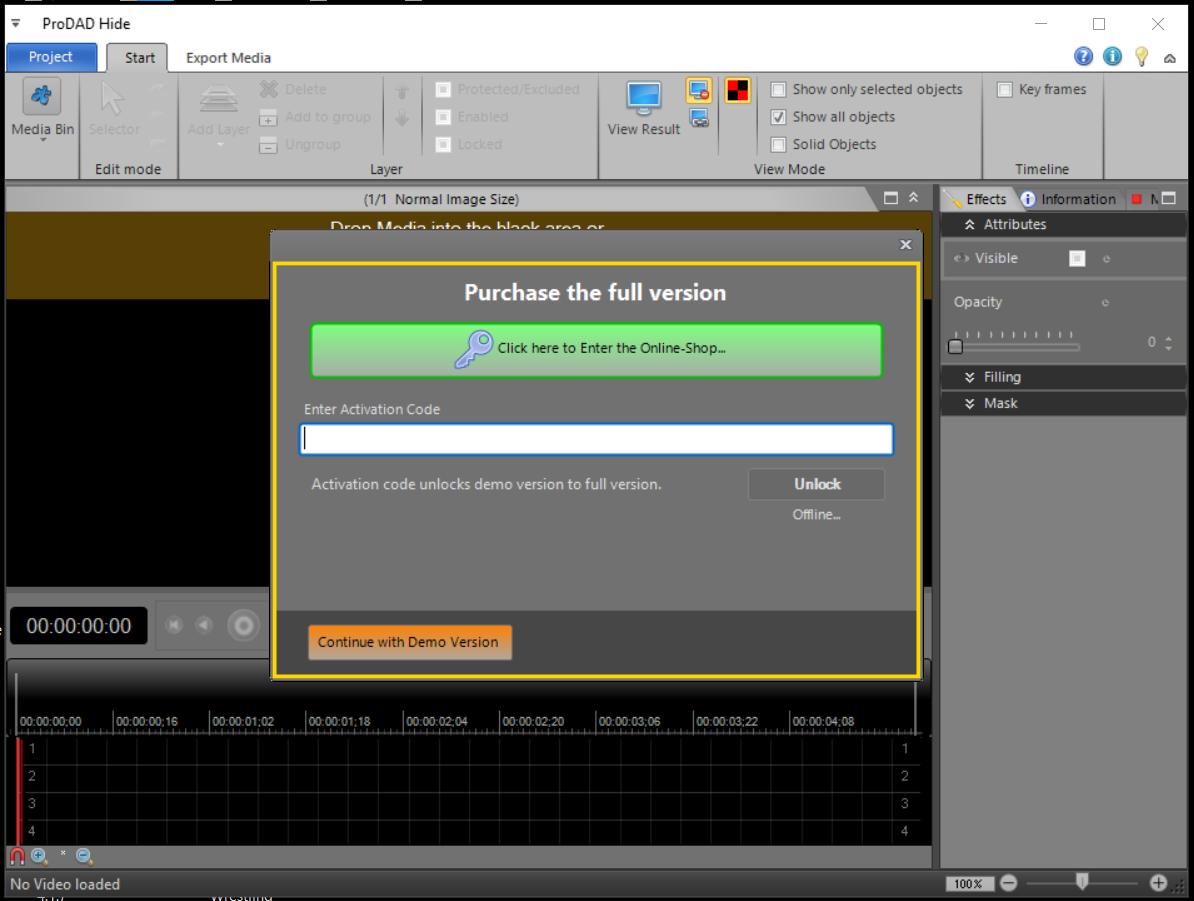
Task: Click the Enter Activation Code input field
Action: (596, 439)
